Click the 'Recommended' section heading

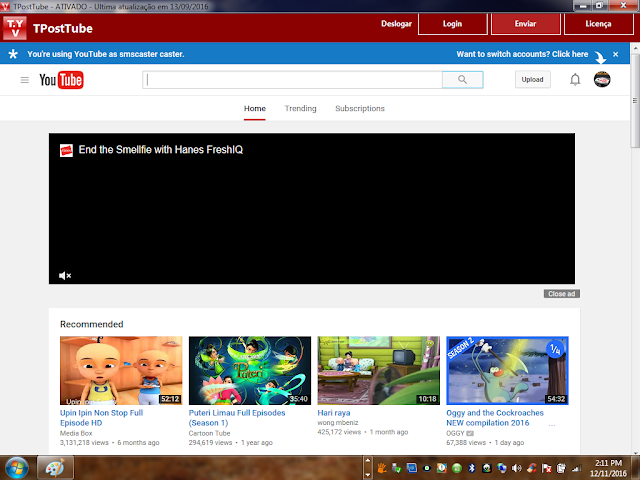(91, 324)
